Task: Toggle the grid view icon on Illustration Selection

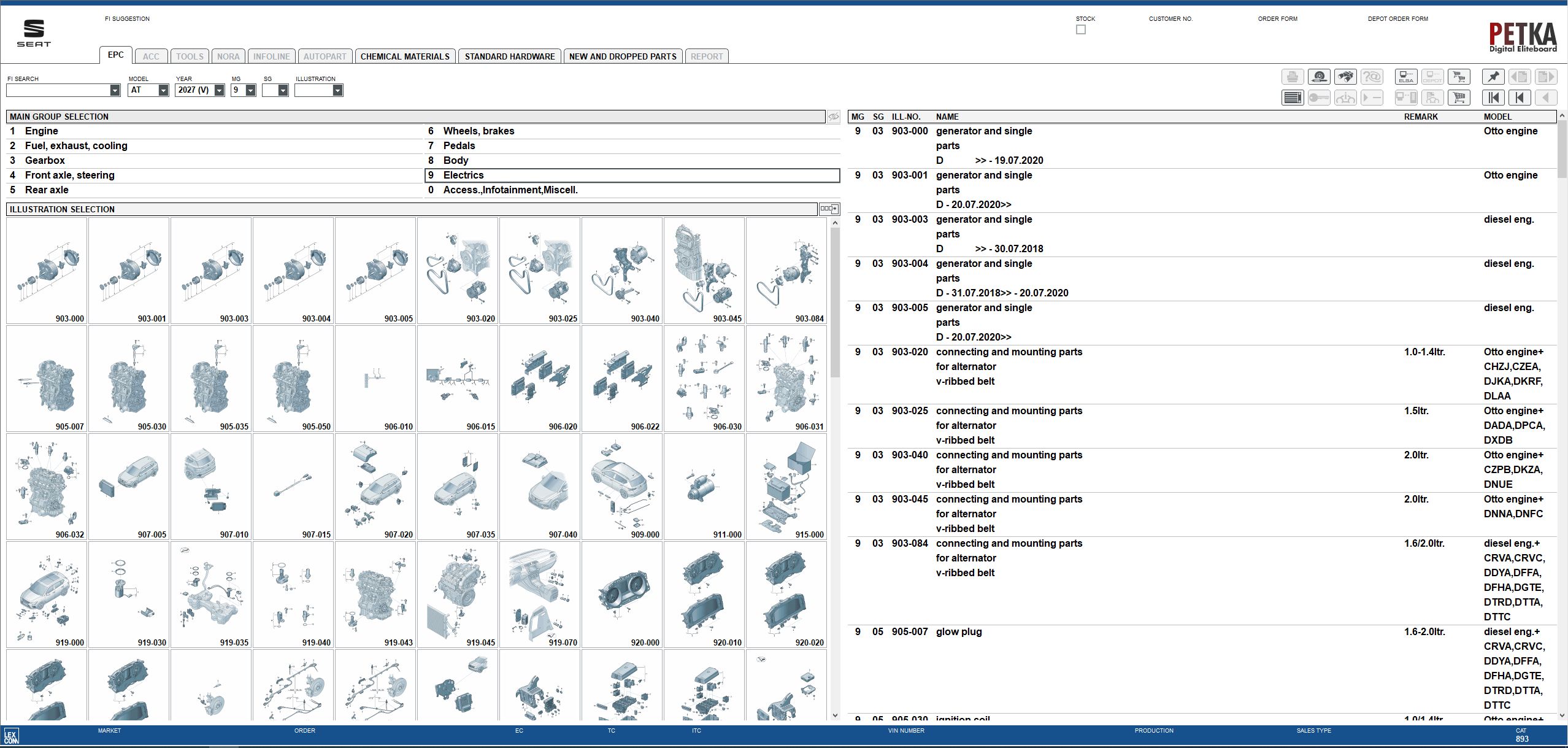Action: pos(828,209)
